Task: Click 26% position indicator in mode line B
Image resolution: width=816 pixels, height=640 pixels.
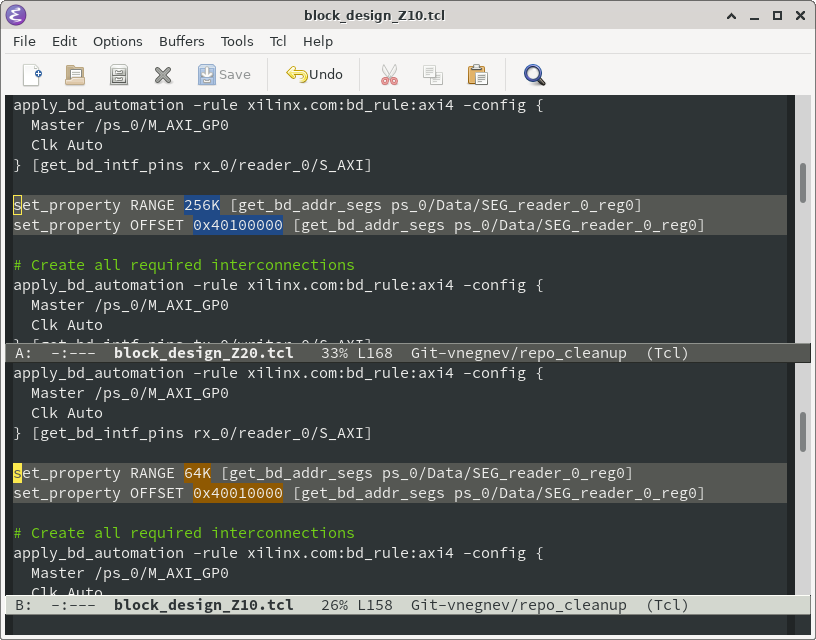Action: tap(335, 605)
